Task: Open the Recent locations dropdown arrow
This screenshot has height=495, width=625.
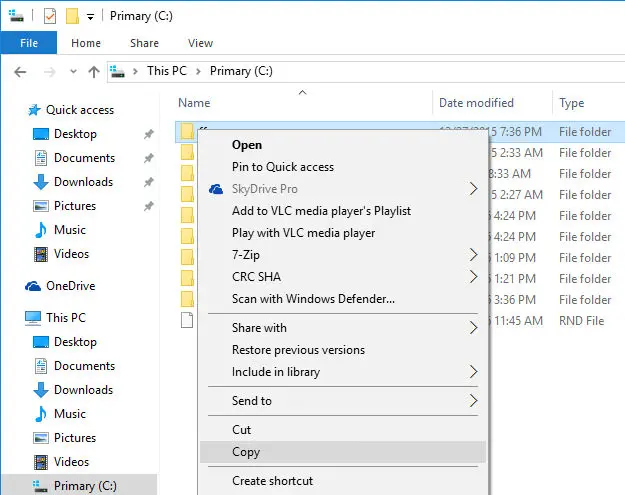Action: [73, 72]
